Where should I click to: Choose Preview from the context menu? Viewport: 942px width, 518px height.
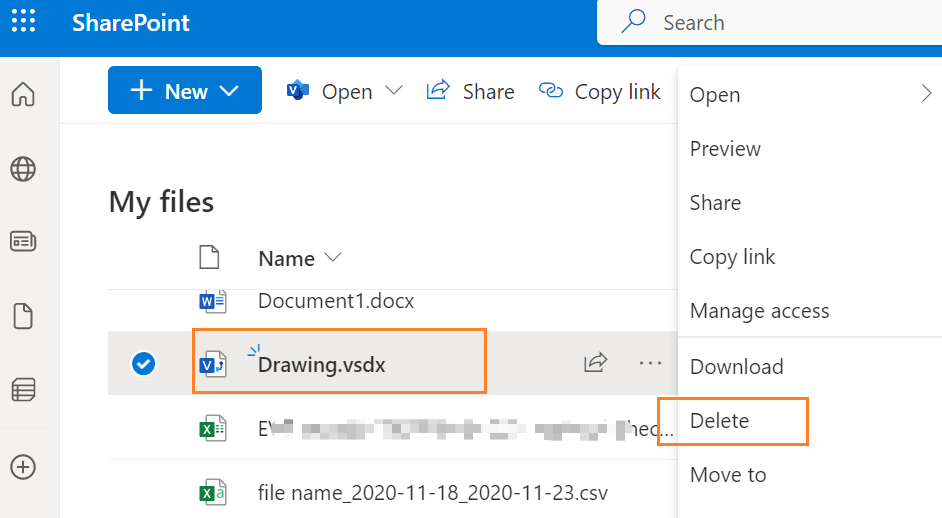click(725, 148)
